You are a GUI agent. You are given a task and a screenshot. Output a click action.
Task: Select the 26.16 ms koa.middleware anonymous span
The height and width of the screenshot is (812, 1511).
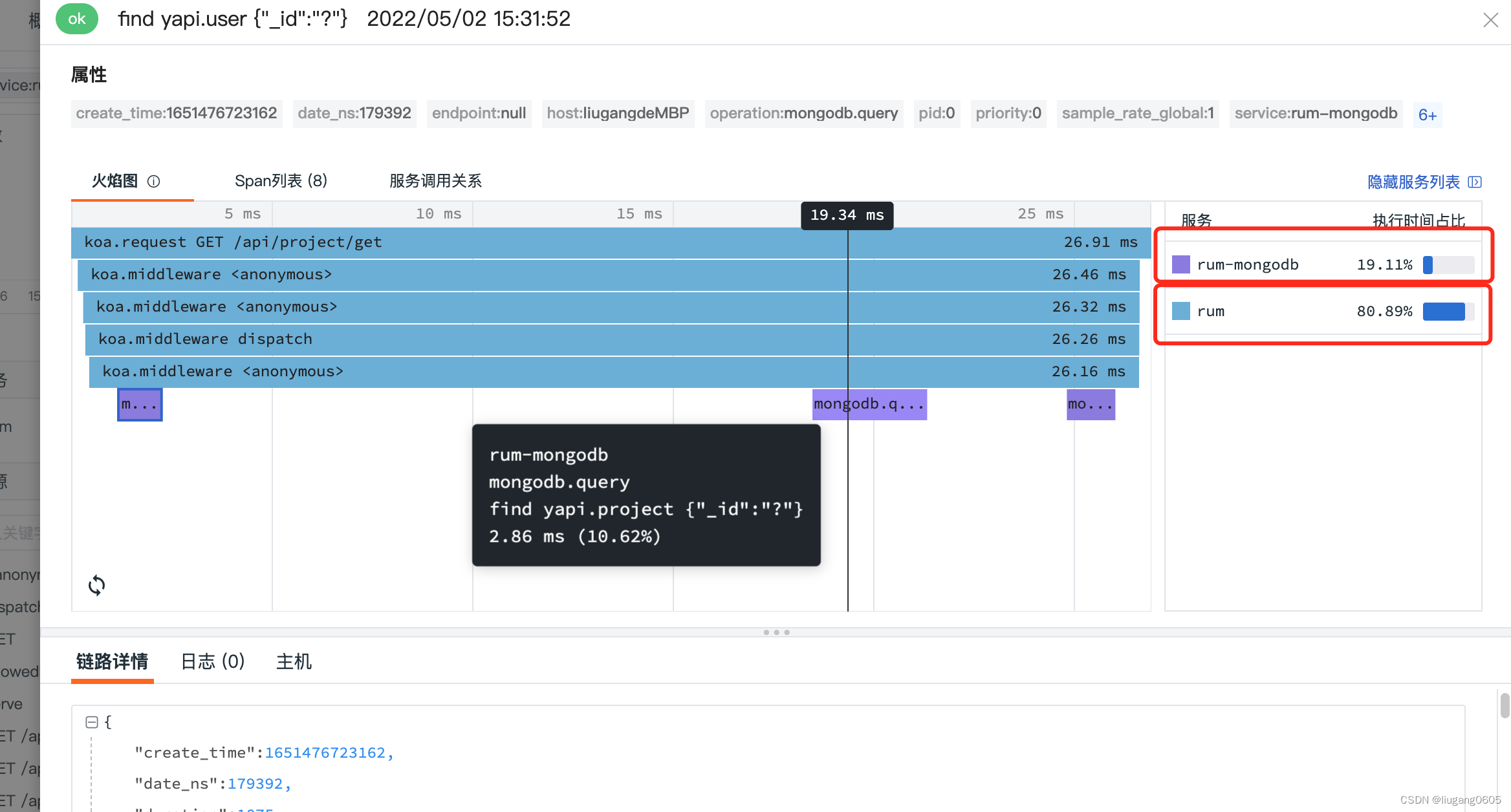tap(614, 372)
